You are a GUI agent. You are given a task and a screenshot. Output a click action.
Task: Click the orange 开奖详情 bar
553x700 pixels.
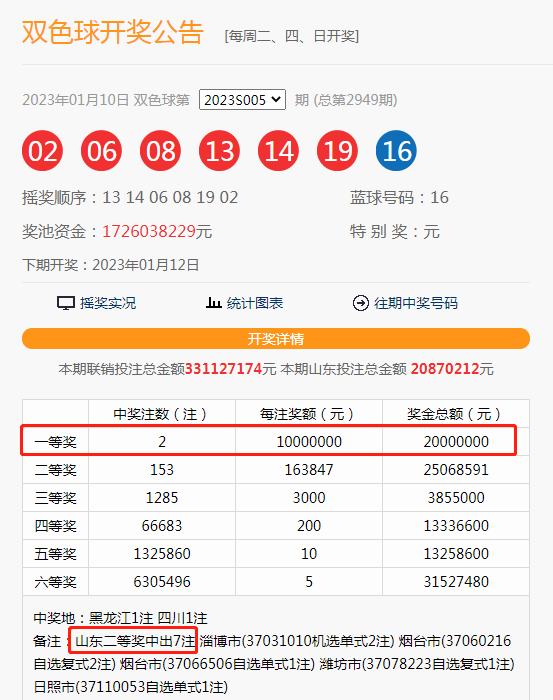(276, 338)
